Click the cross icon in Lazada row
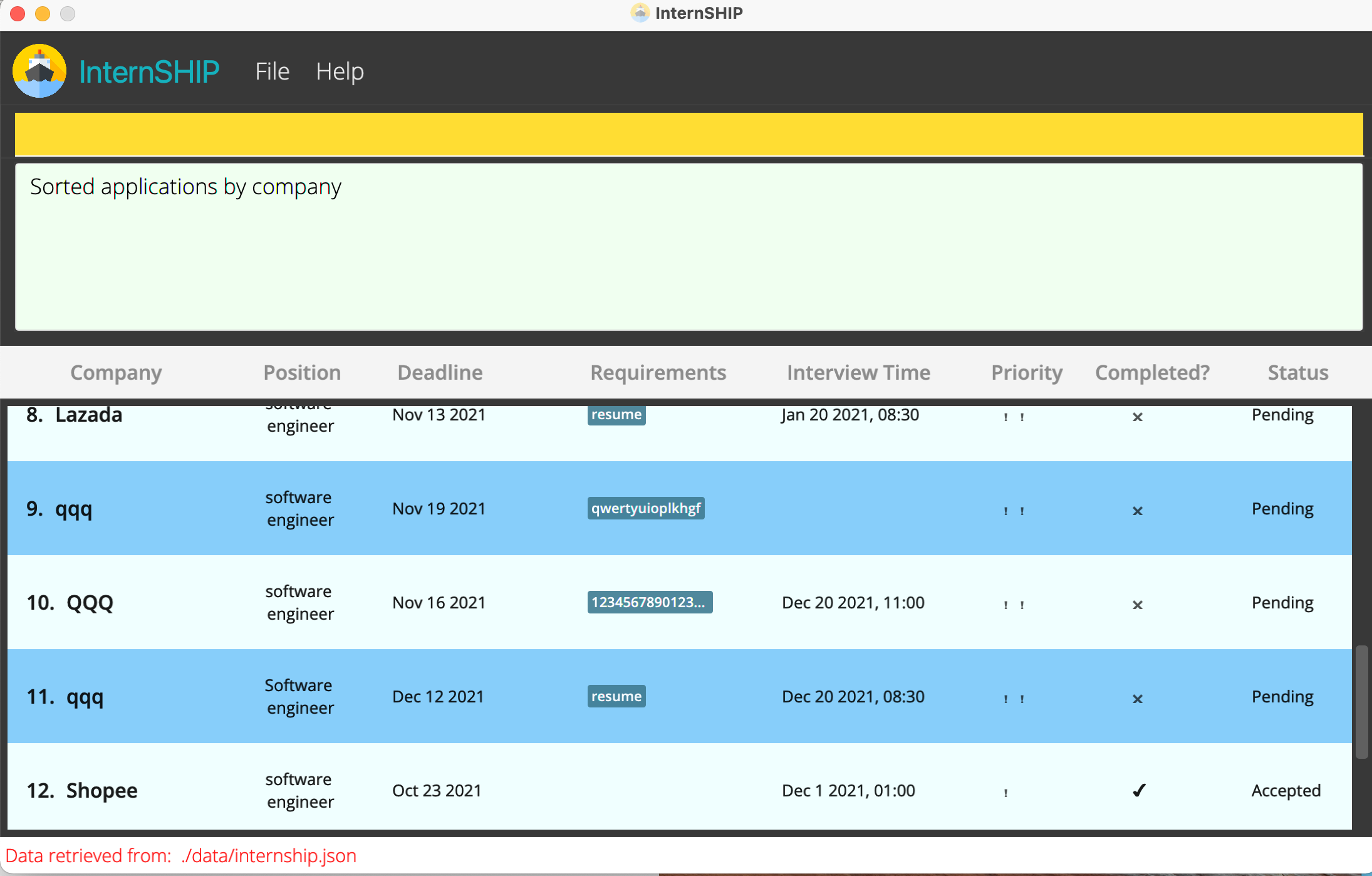The image size is (1372, 876). click(x=1137, y=417)
